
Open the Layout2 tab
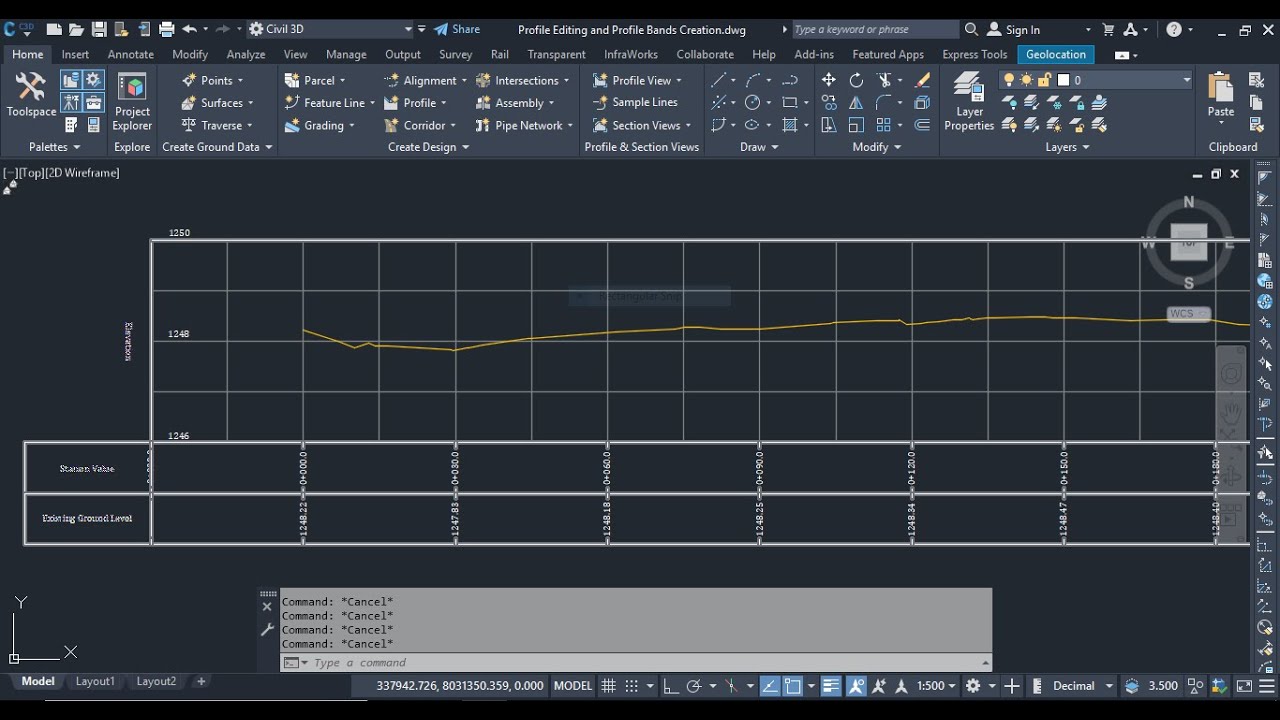coord(156,681)
